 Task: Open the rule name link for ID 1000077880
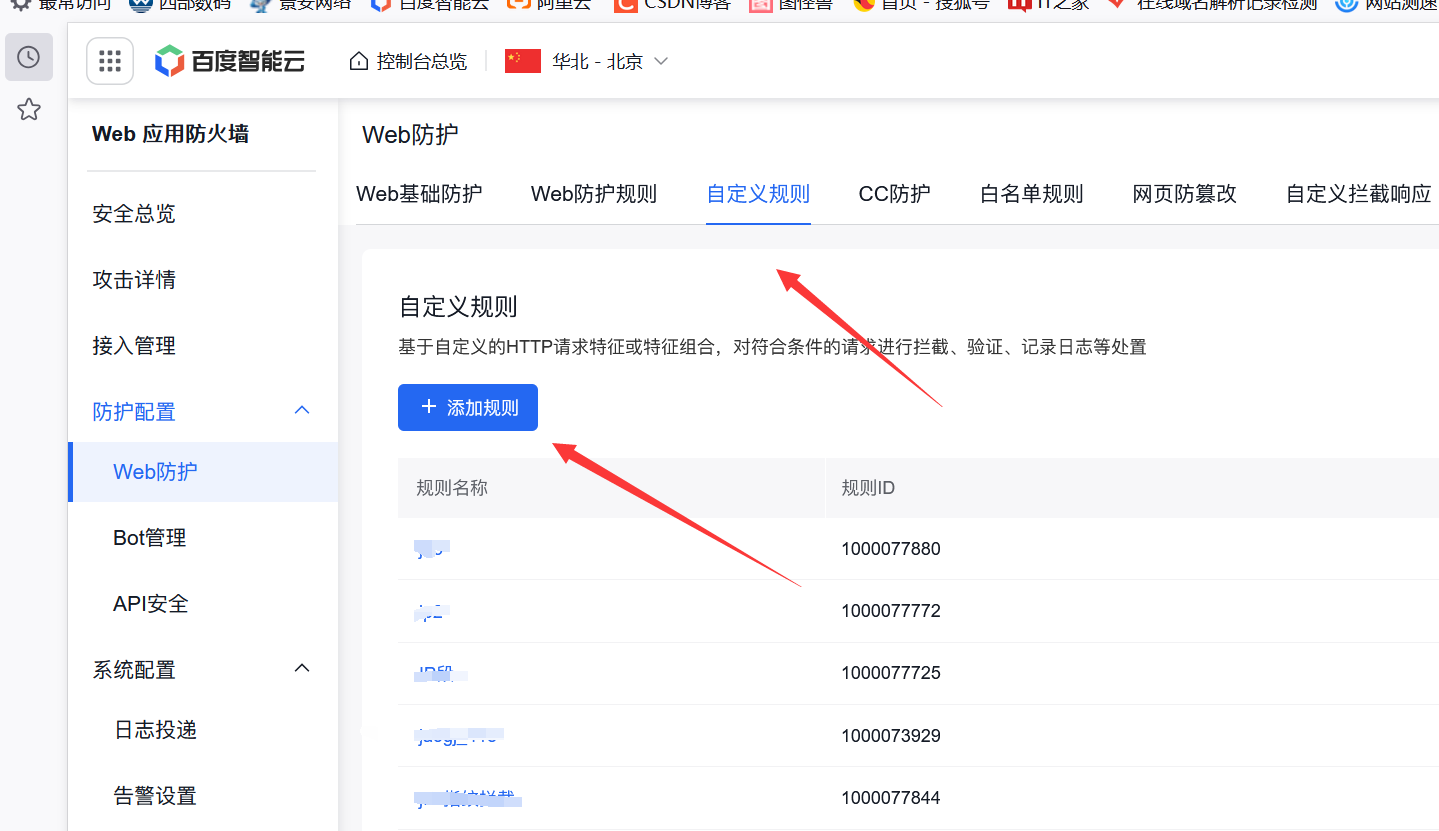click(432, 548)
